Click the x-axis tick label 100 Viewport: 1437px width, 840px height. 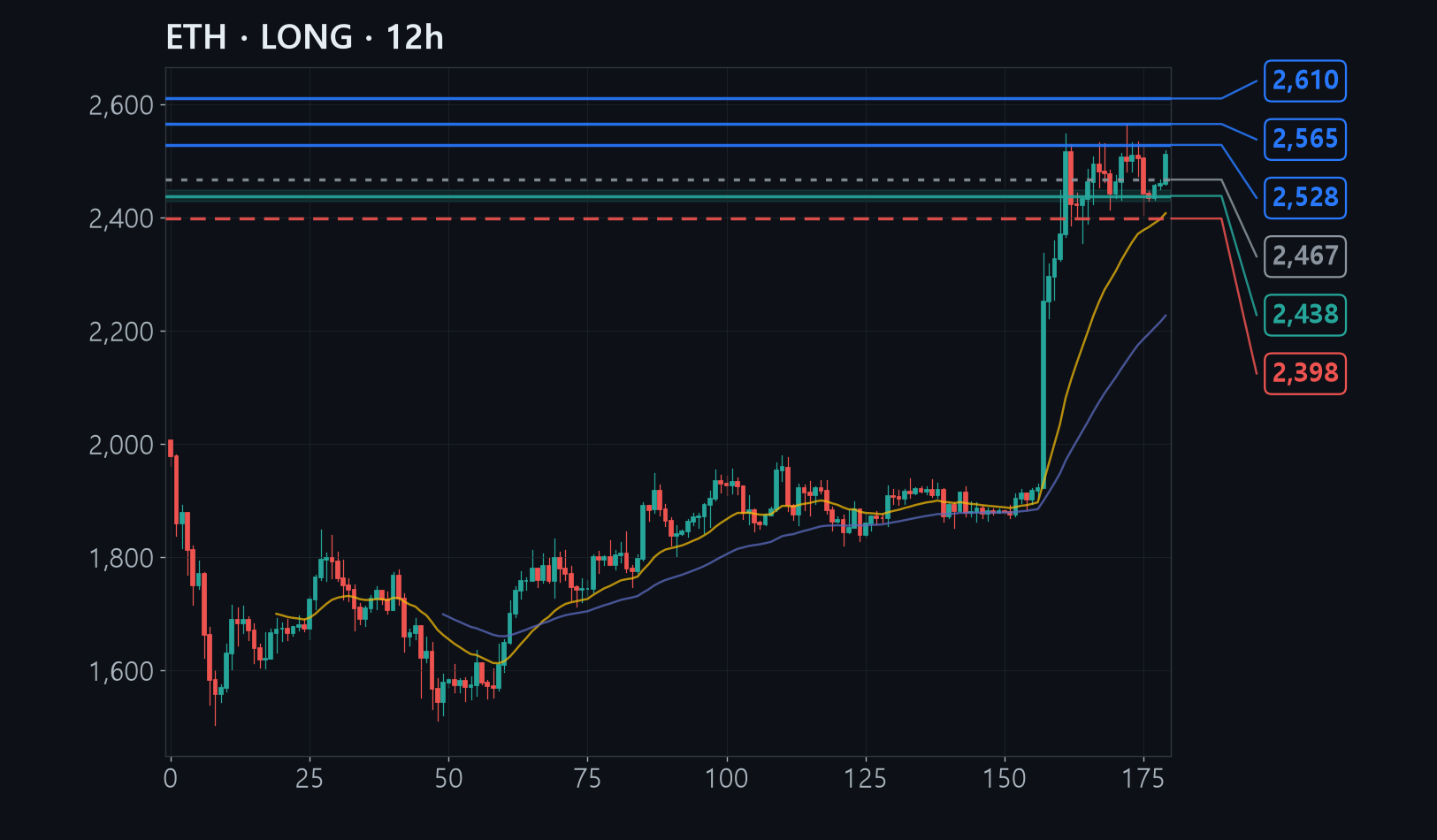tap(727, 779)
